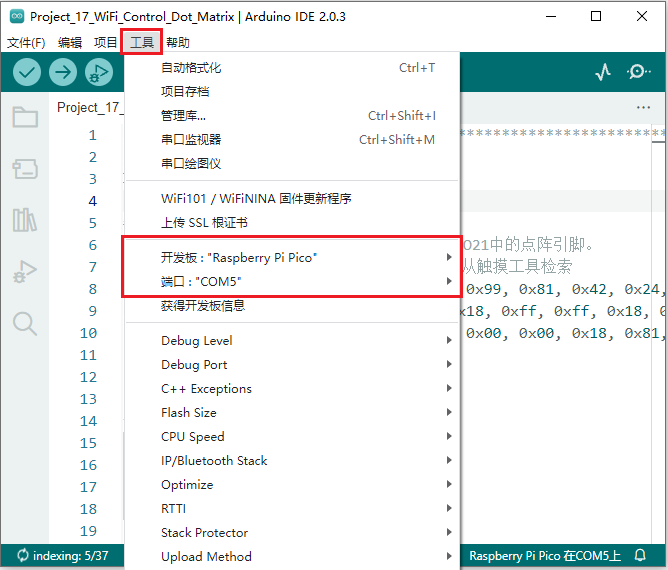The width and height of the screenshot is (668, 570).
Task: Open the 项目 menu
Action: pyautogui.click(x=106, y=42)
